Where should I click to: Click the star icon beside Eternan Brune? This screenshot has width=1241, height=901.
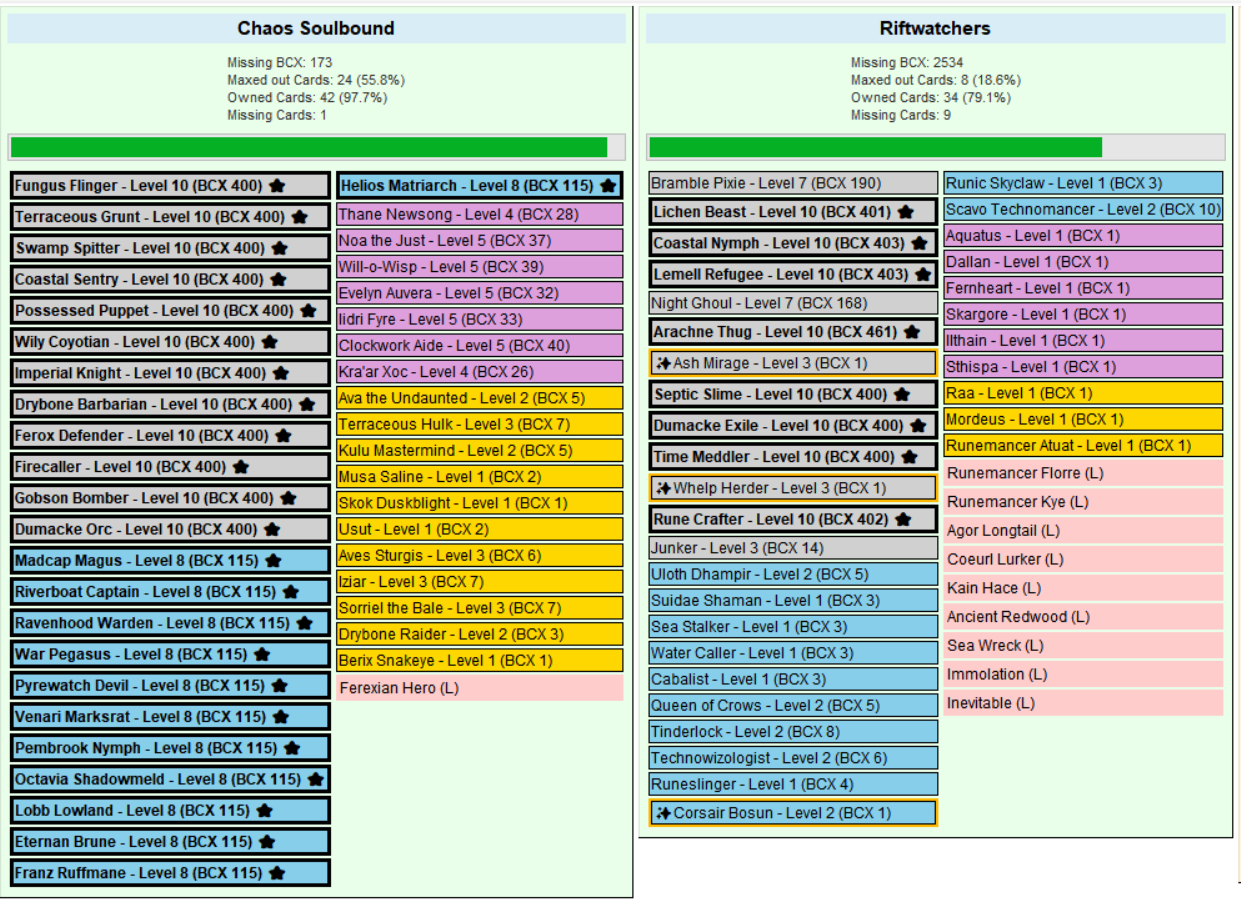tap(267, 842)
